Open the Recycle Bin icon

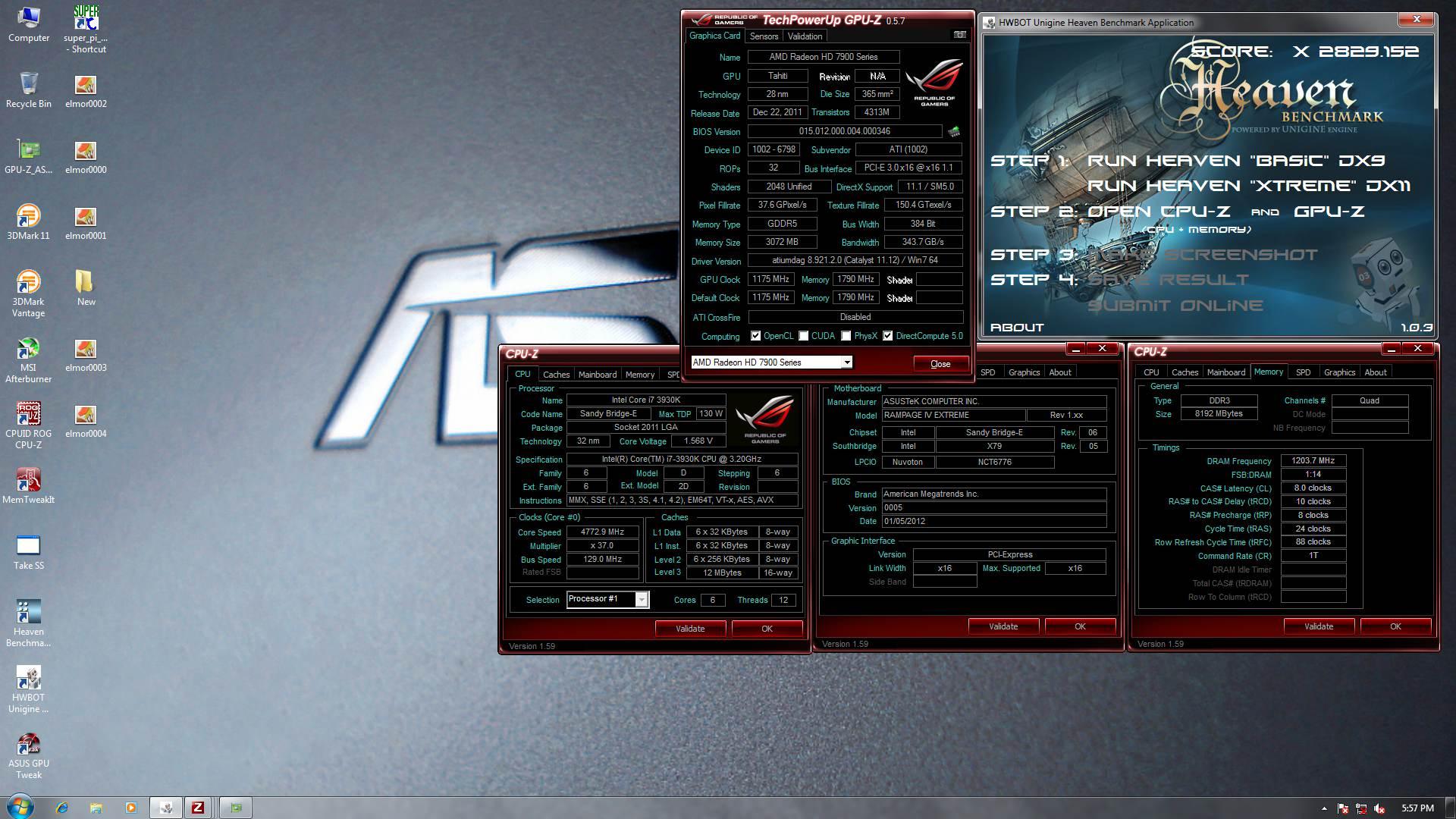pos(28,90)
